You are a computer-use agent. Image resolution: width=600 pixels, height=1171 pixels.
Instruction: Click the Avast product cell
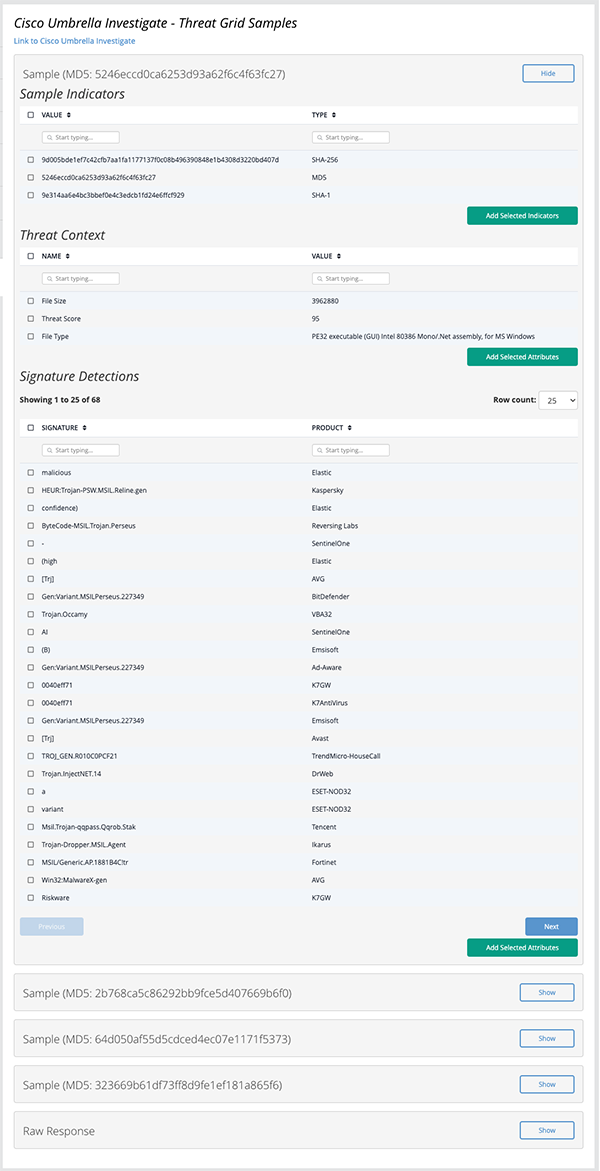[x=321, y=739]
